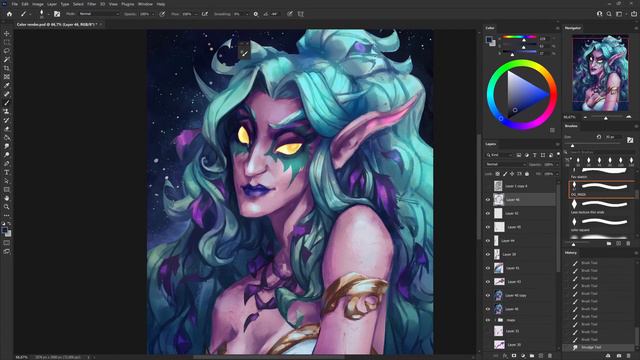Hide the Layer 40 copy layer
This screenshot has width=640, height=360.
[x=488, y=295]
